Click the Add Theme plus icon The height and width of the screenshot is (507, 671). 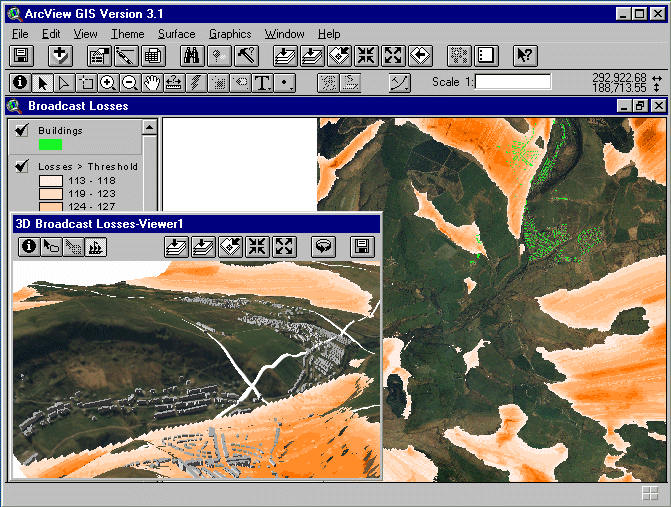[61, 56]
